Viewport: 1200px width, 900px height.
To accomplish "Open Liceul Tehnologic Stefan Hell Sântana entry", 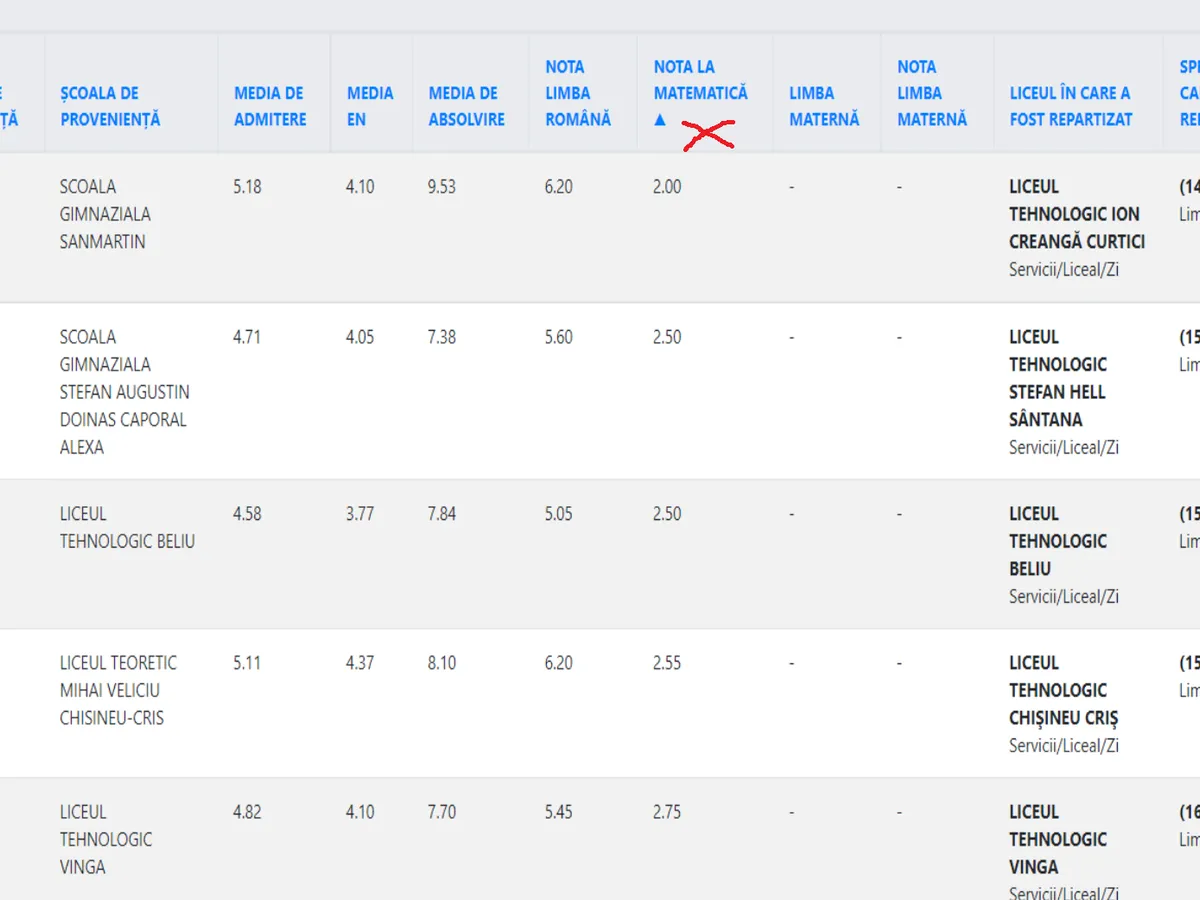I will (1058, 378).
